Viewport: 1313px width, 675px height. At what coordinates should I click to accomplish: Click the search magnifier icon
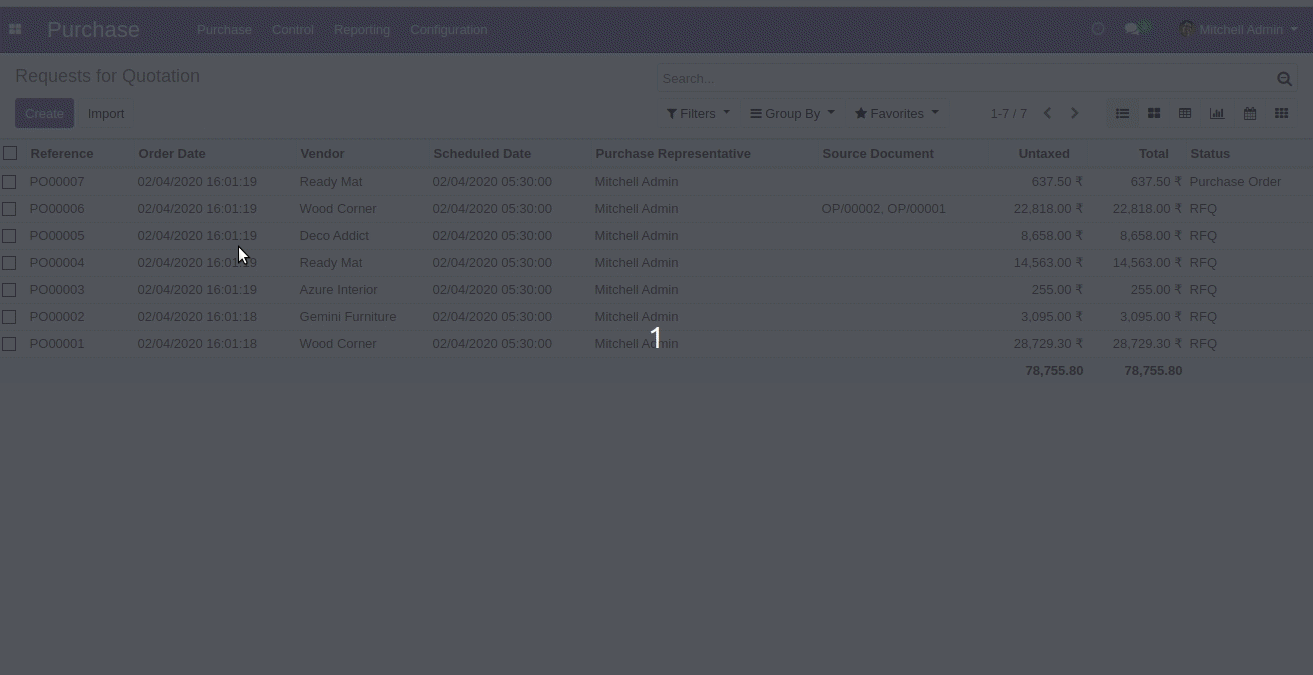pyautogui.click(x=1284, y=79)
